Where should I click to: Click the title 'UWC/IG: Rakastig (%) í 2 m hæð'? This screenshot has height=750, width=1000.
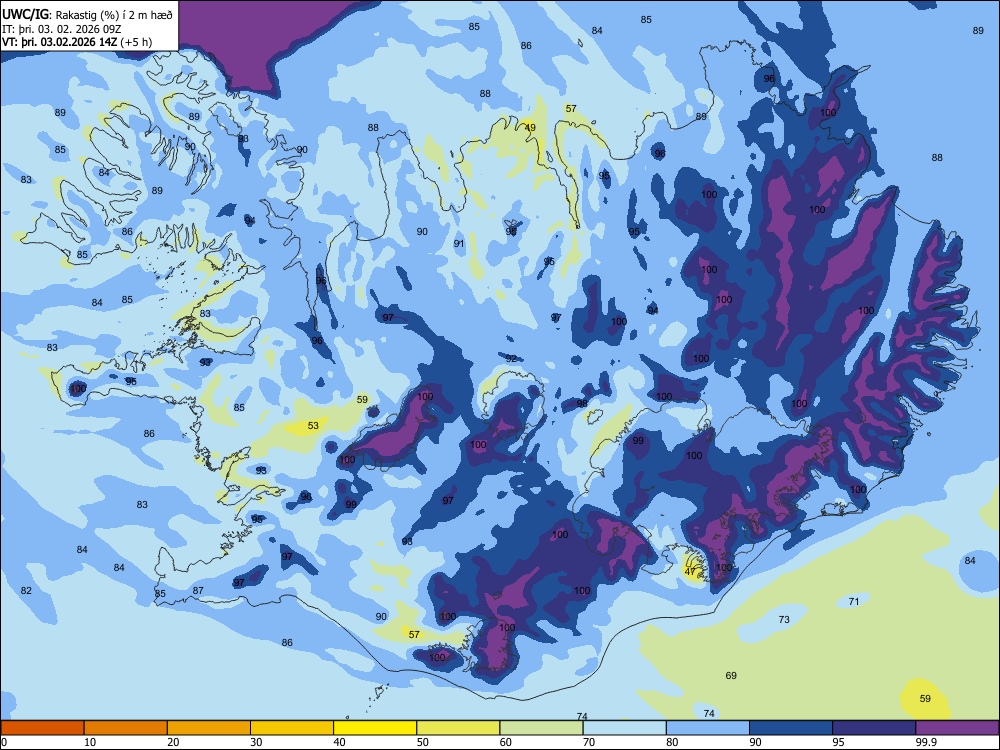(x=87, y=15)
